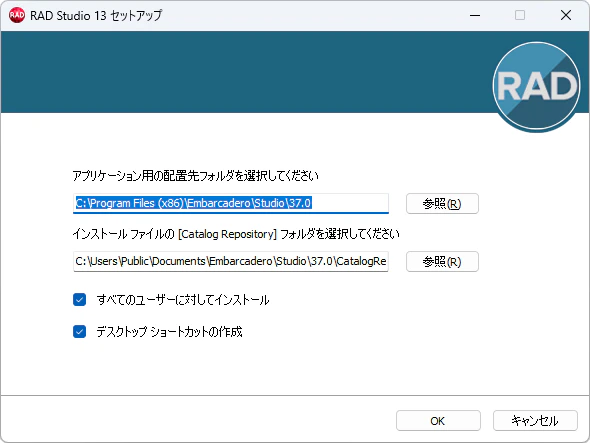The image size is (590, 443).
Task: Browse for the Catalog Repository folder
Action: pyautogui.click(x=442, y=262)
